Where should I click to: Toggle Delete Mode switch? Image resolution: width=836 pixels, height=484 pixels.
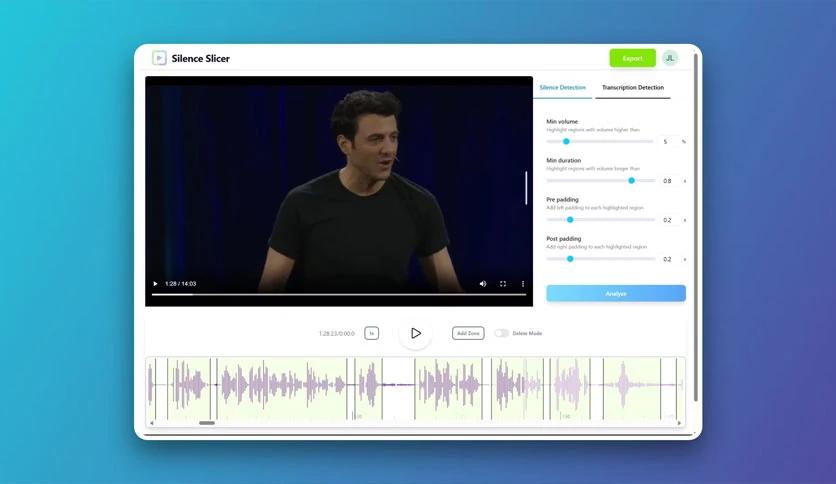501,333
